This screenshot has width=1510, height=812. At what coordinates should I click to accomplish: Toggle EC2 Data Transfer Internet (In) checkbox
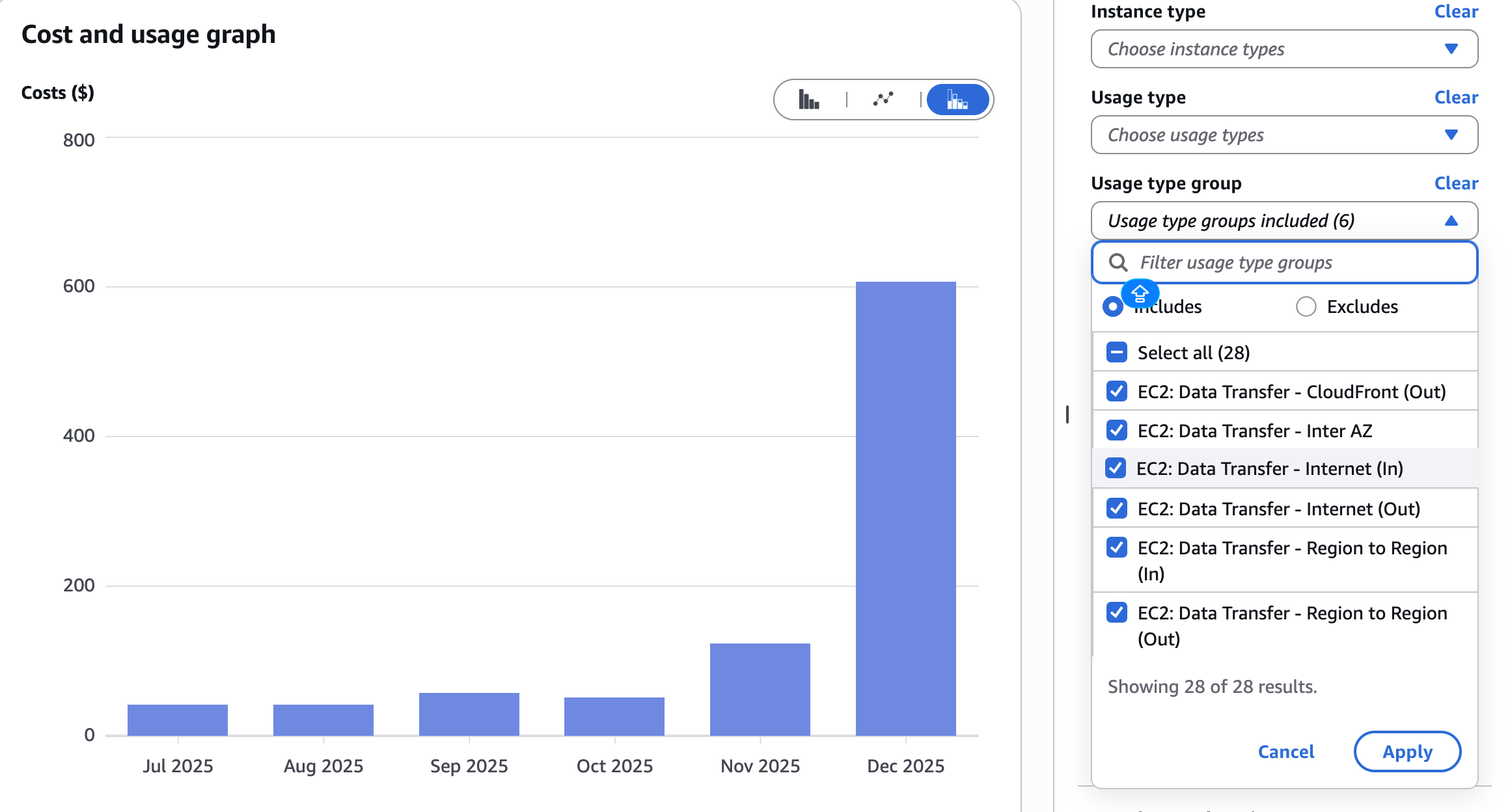pos(1116,468)
